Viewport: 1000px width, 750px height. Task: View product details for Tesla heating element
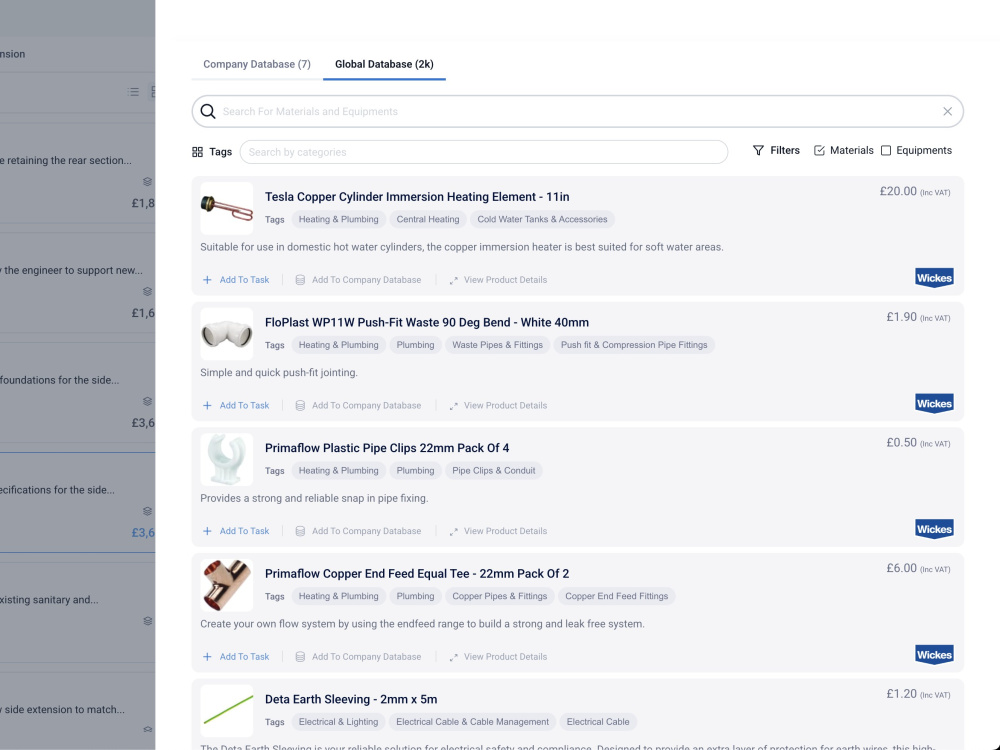pos(498,280)
